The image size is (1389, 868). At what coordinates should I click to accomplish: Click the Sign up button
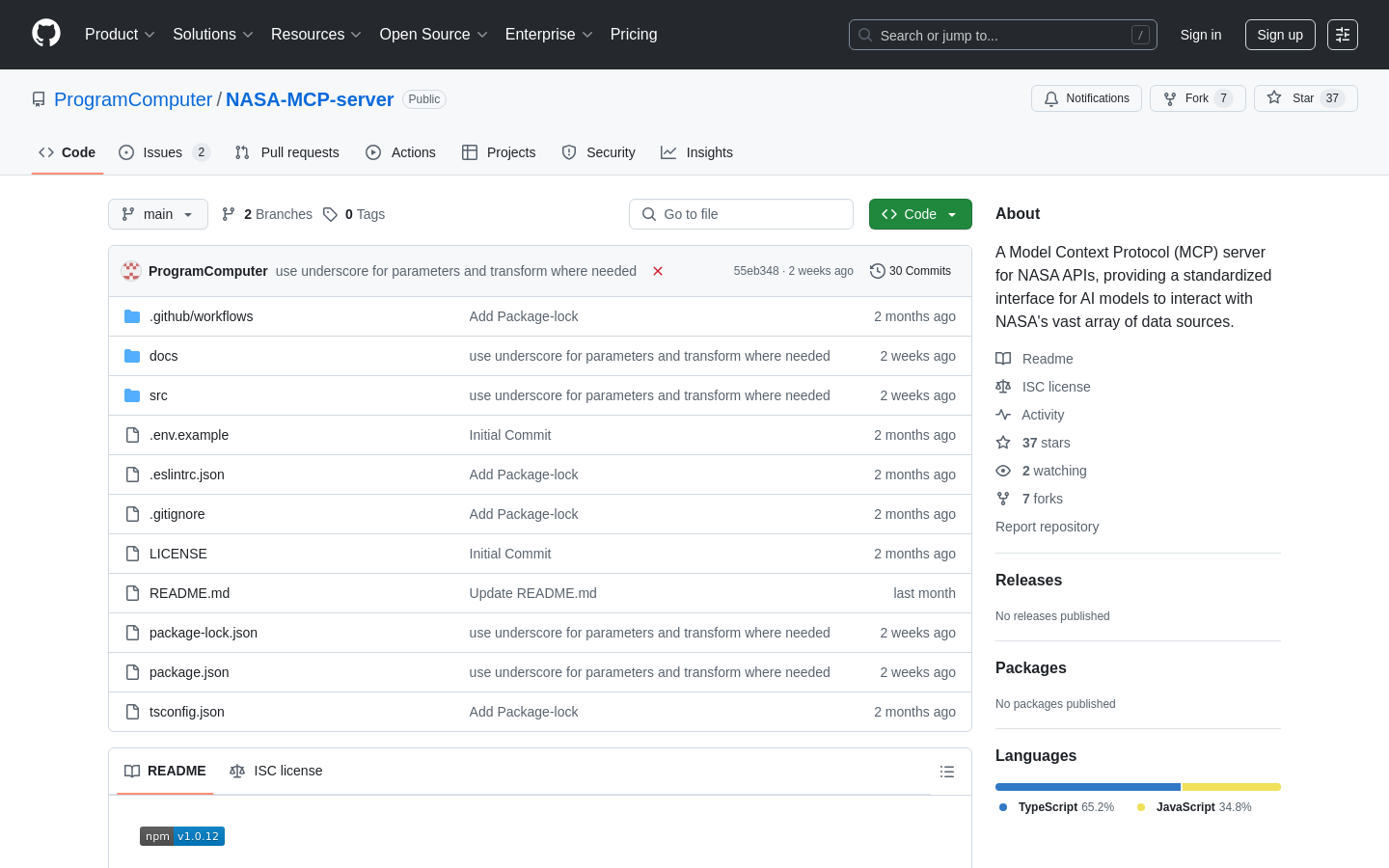pos(1280,35)
